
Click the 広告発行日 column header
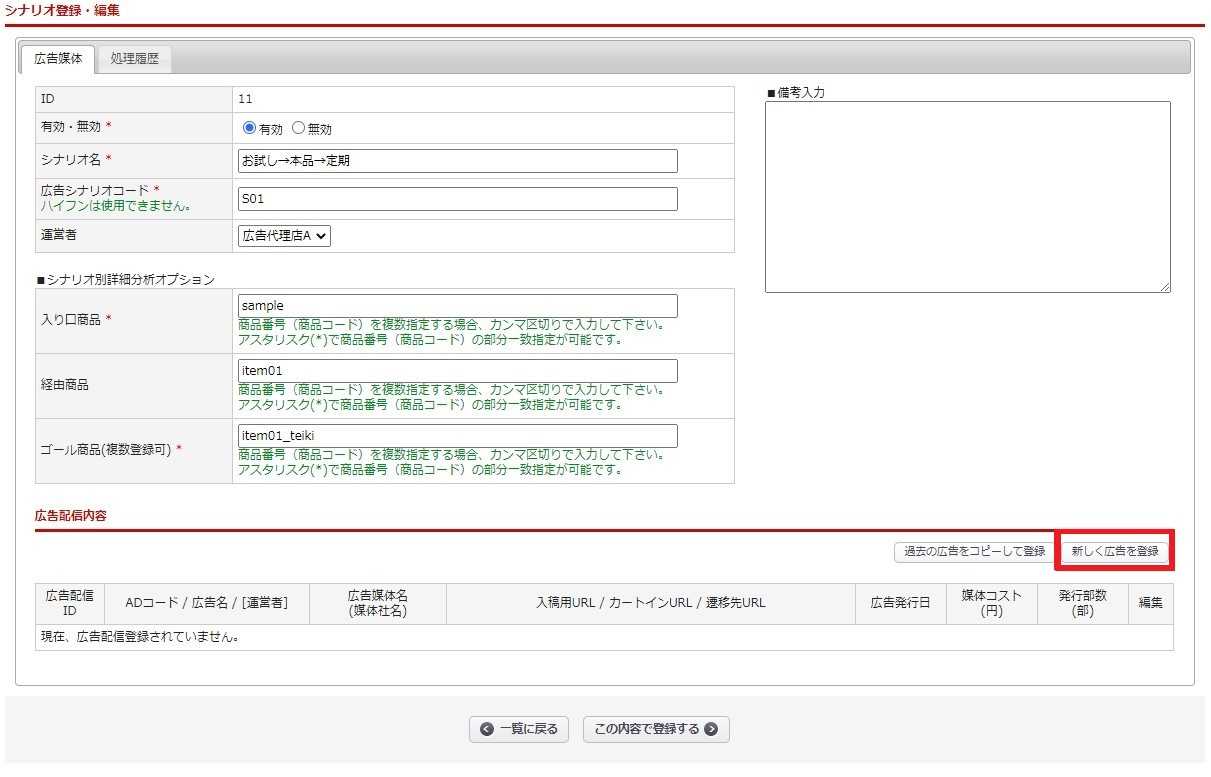900,603
